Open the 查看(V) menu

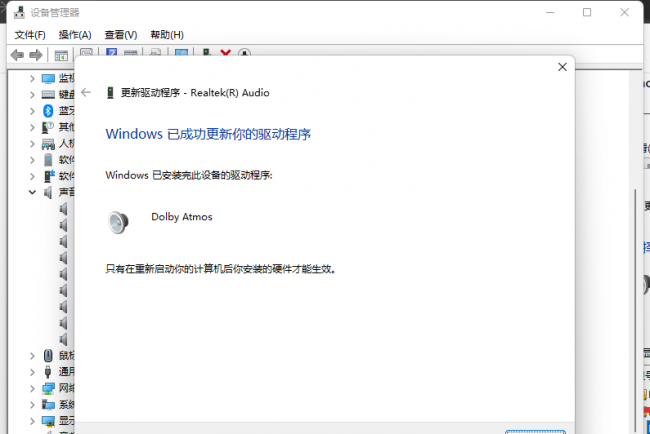(121, 35)
